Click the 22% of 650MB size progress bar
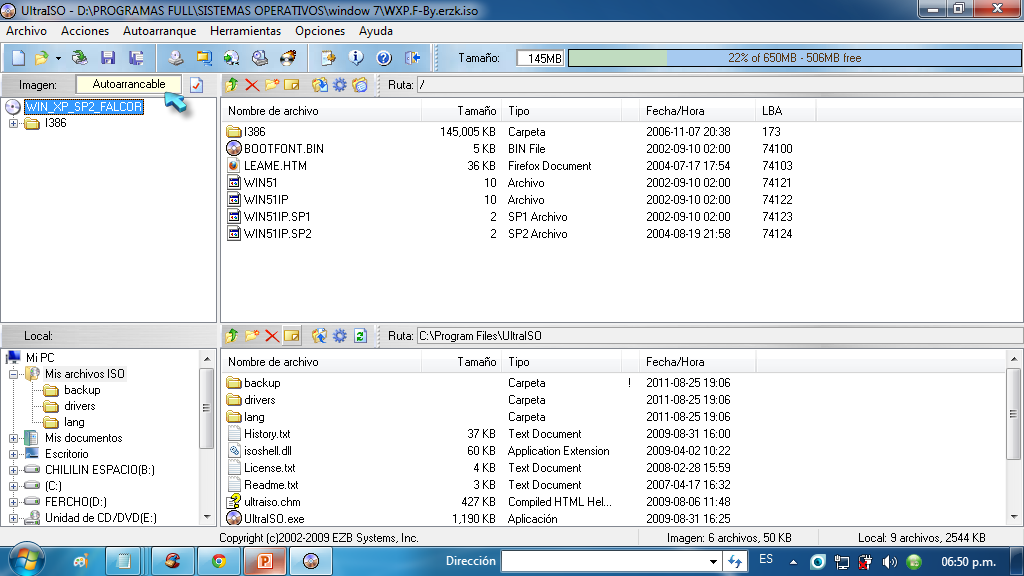Screen dimensions: 1024x576 (795, 58)
